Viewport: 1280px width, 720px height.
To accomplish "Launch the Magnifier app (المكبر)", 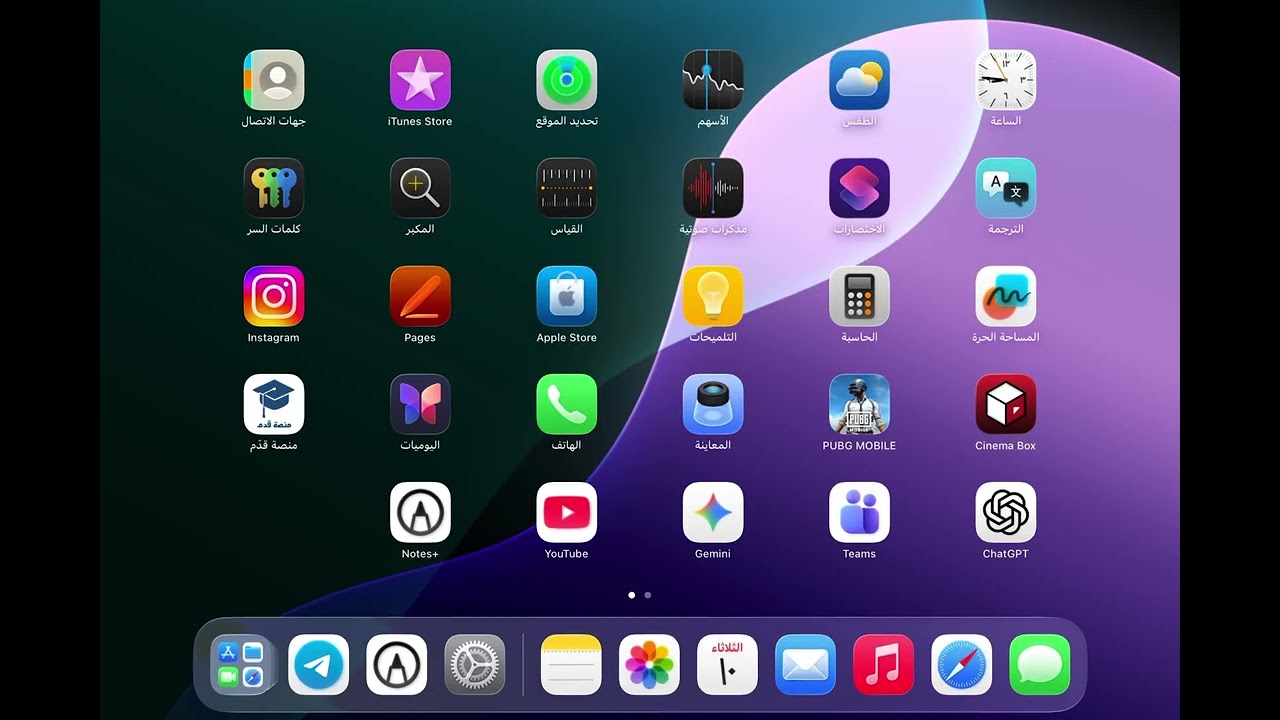I will 420,188.
